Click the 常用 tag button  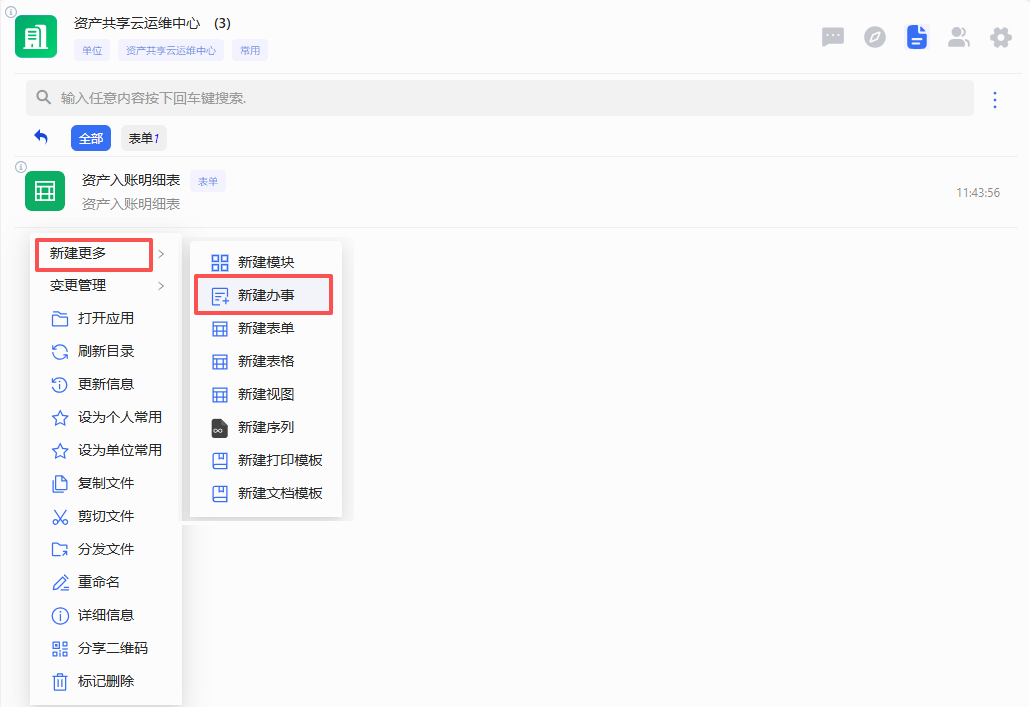pyautogui.click(x=249, y=50)
